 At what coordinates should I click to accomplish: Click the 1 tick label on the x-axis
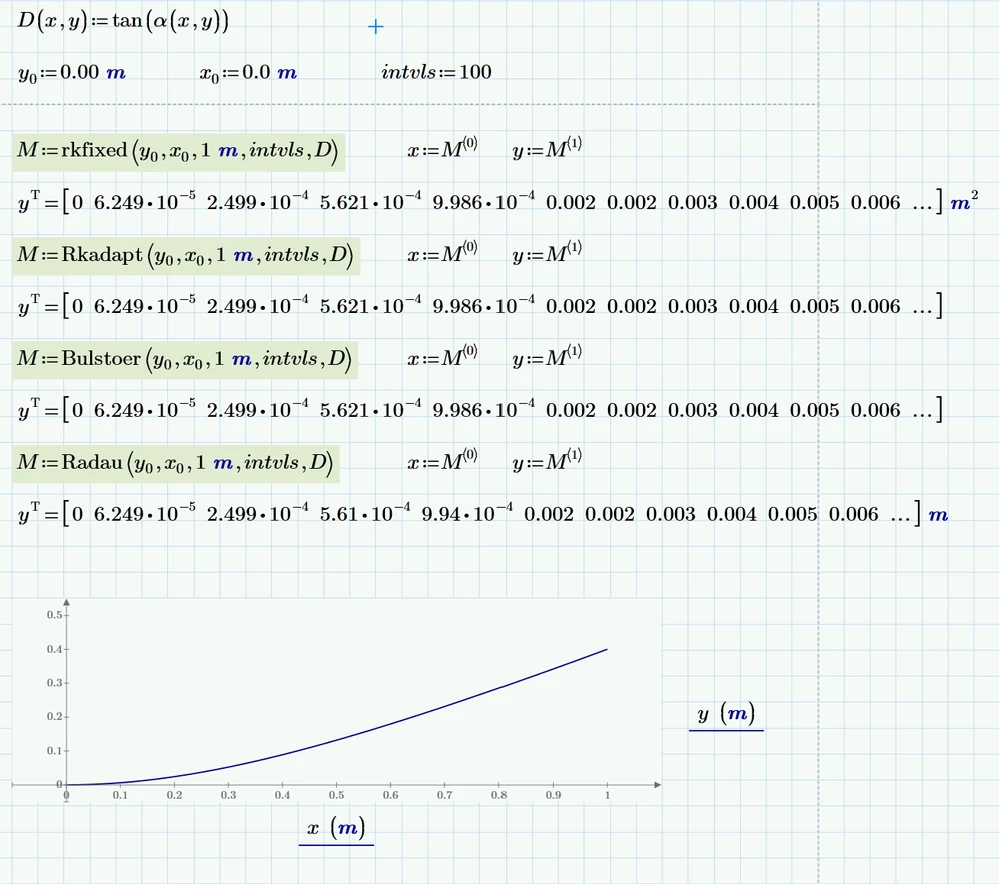(x=607, y=795)
